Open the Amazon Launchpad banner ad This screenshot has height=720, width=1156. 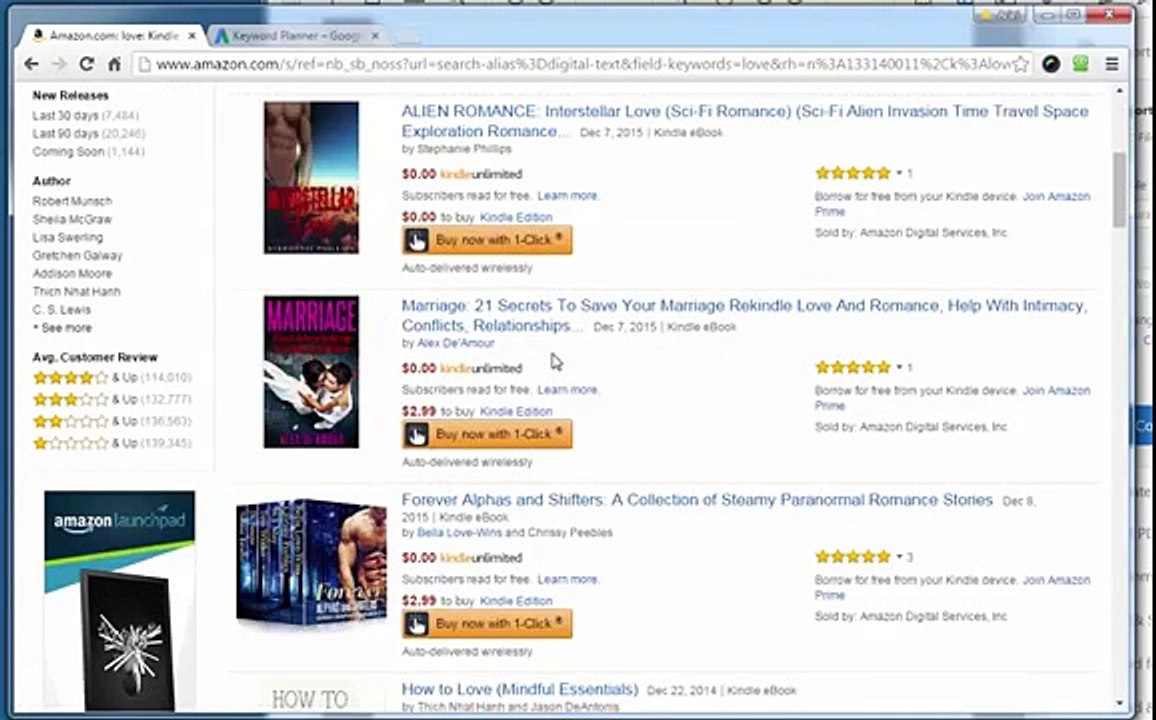[119, 601]
